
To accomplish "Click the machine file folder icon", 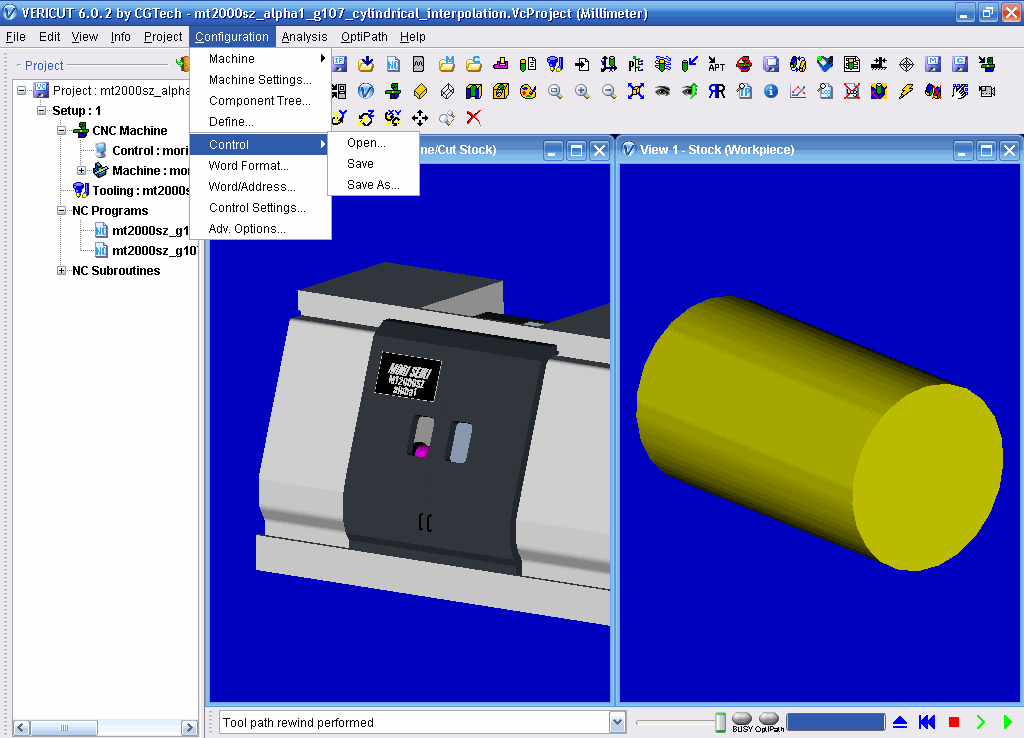I will pos(447,64).
